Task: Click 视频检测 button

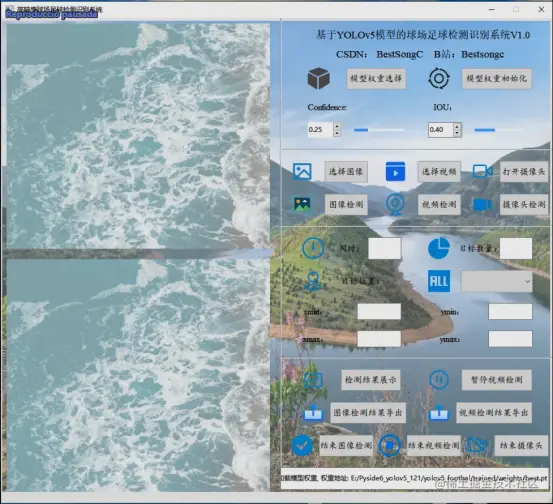Action: click(x=439, y=204)
